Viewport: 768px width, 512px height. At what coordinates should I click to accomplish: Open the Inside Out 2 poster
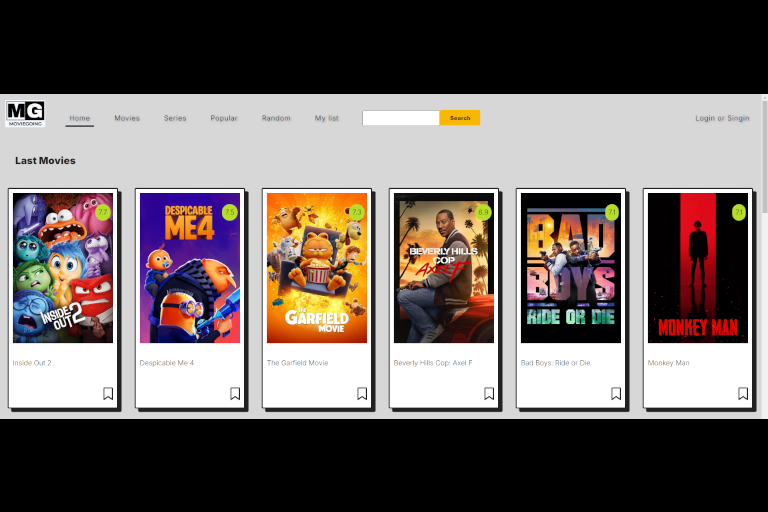[x=63, y=268]
